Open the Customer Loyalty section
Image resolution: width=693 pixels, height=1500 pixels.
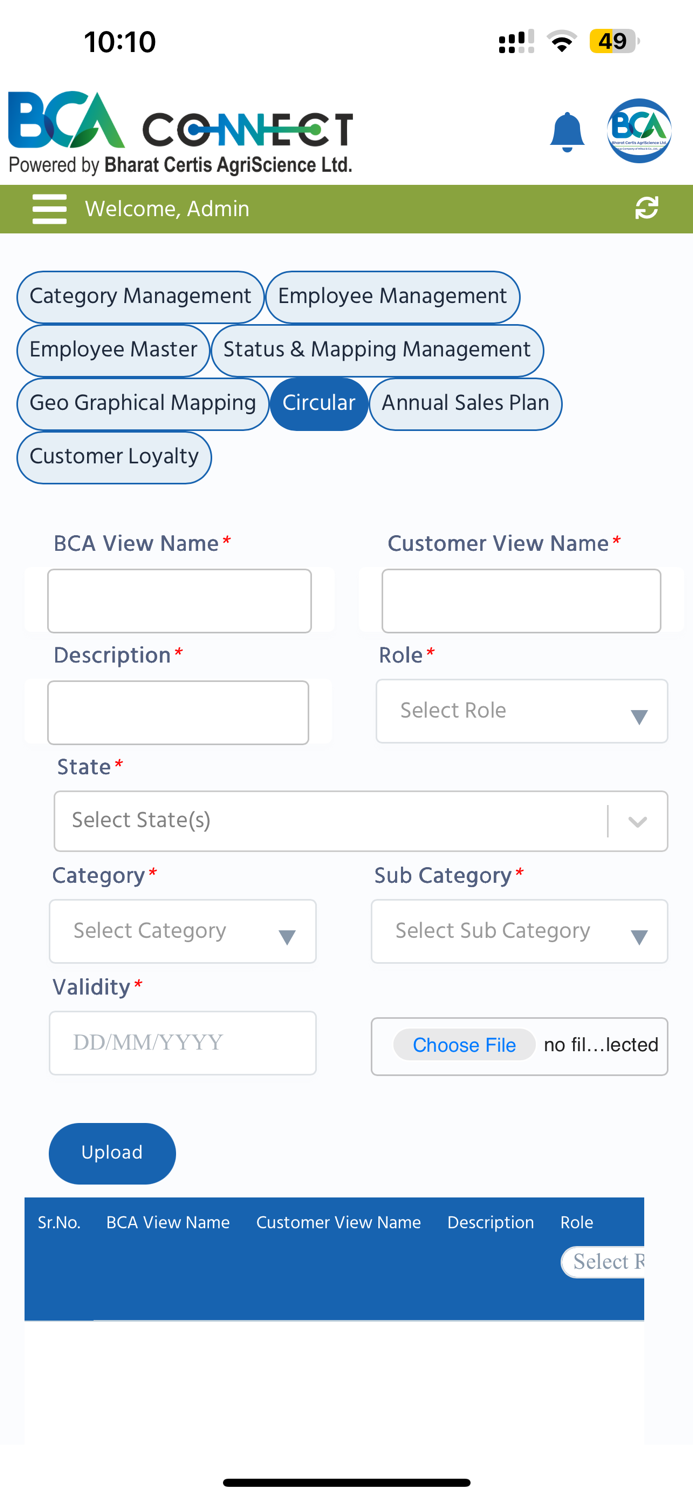[113, 457]
